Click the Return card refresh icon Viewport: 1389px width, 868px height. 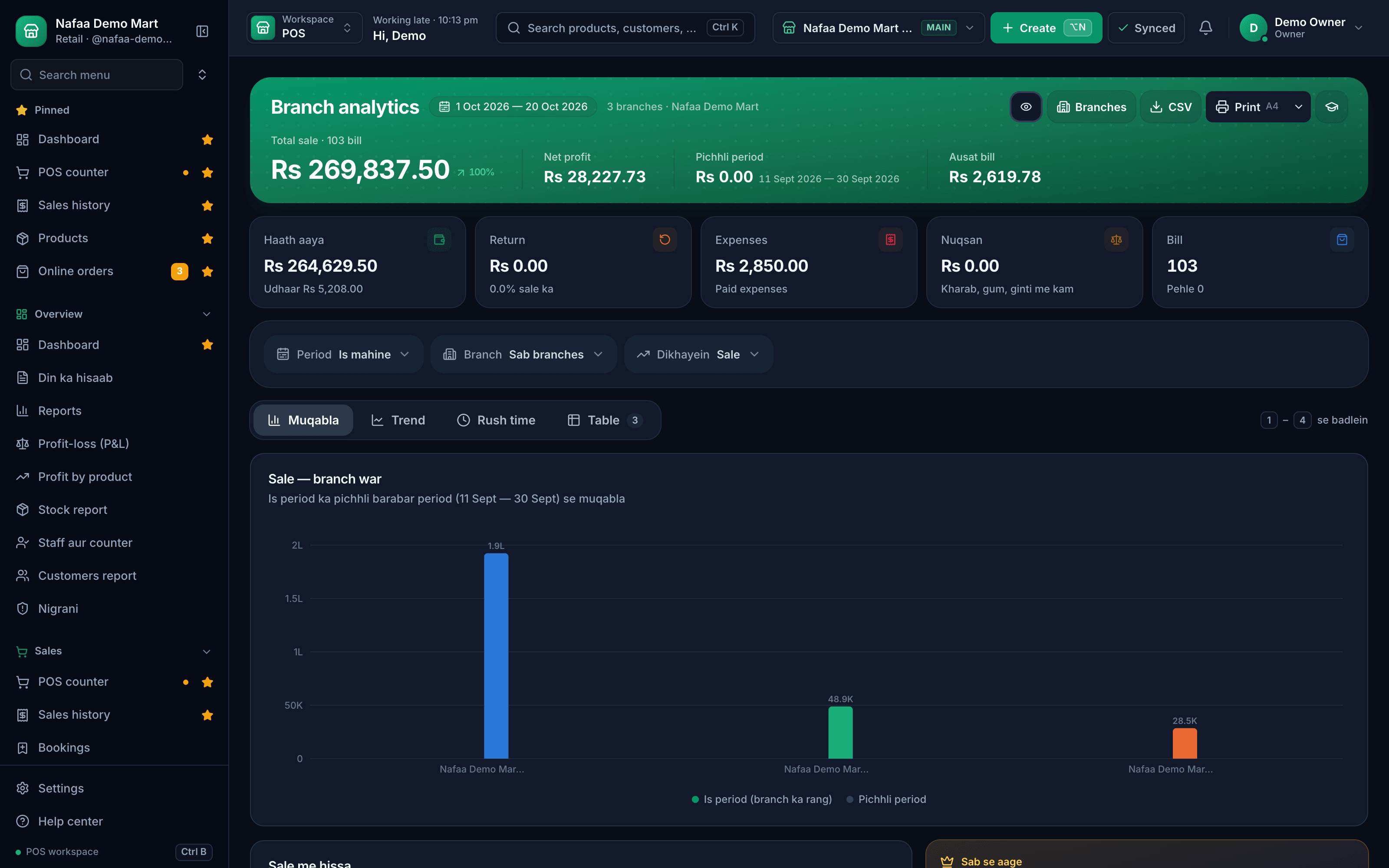click(665, 240)
